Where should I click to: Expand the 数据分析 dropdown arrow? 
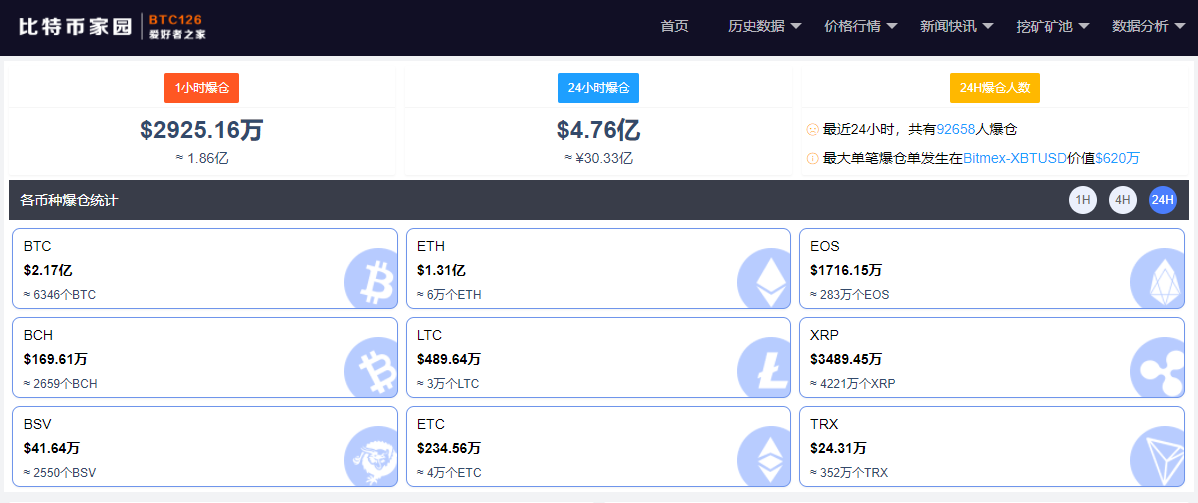tap(1180, 26)
